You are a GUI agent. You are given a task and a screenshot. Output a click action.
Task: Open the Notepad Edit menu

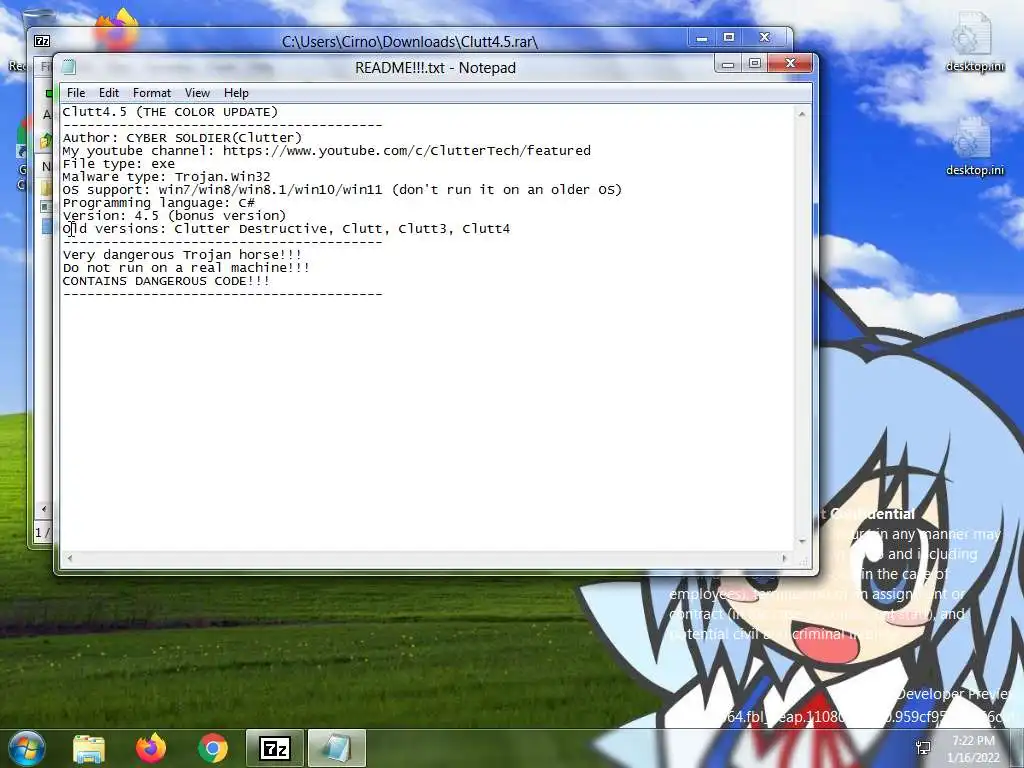108,93
